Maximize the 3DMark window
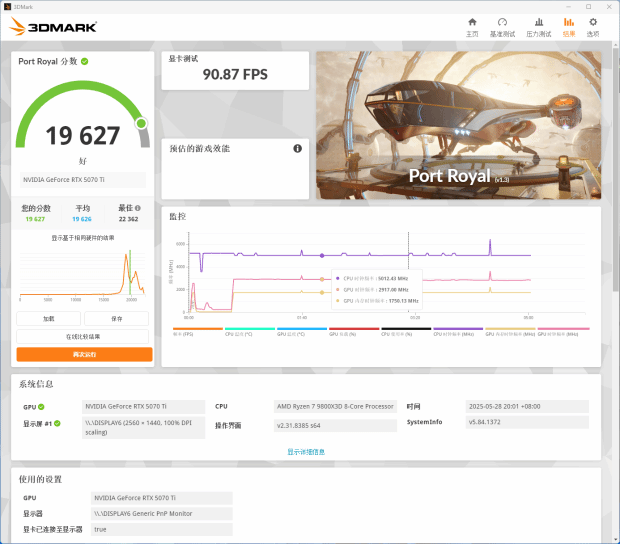620x544 pixels. point(588,7)
